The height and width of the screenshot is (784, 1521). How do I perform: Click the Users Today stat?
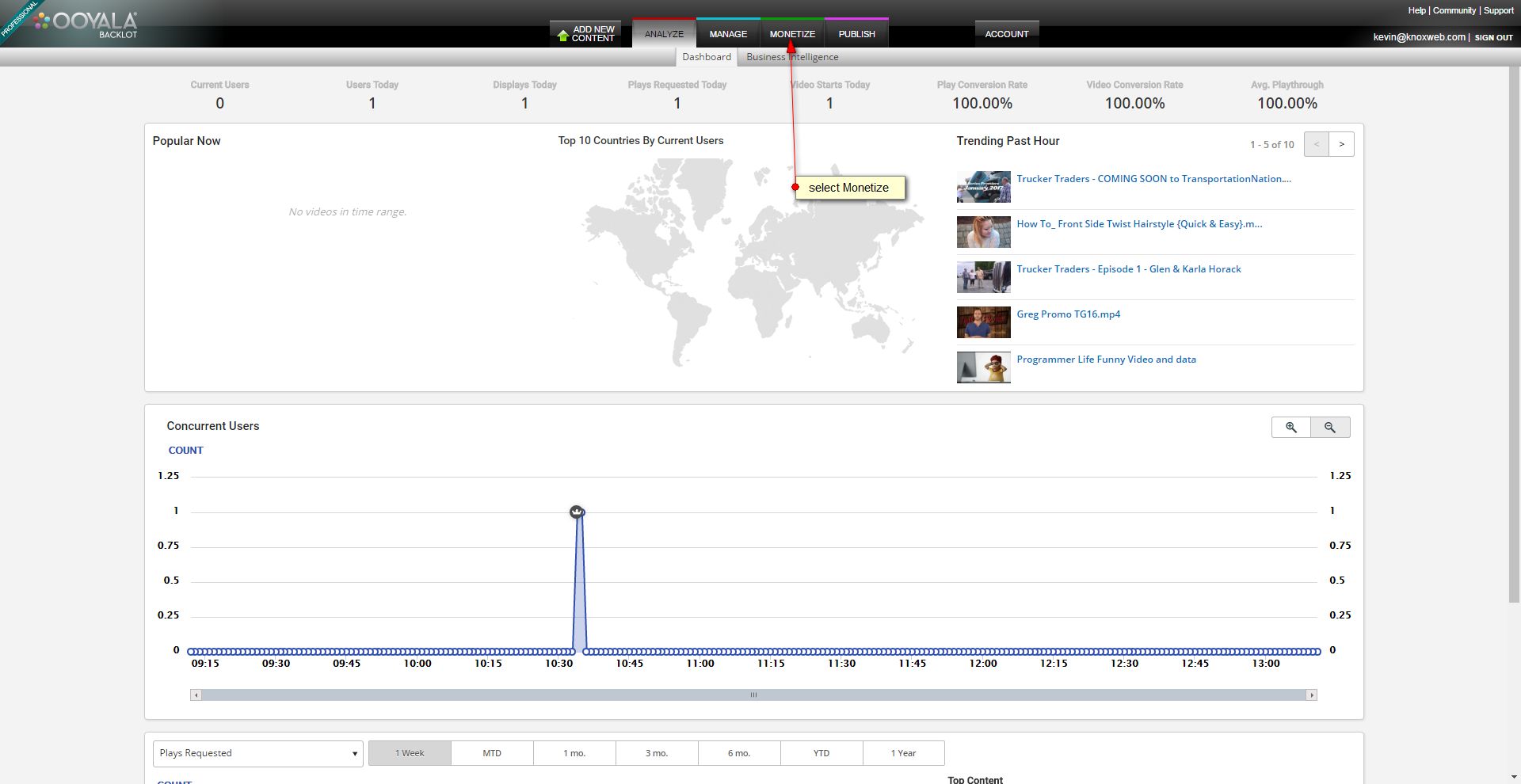[x=372, y=95]
